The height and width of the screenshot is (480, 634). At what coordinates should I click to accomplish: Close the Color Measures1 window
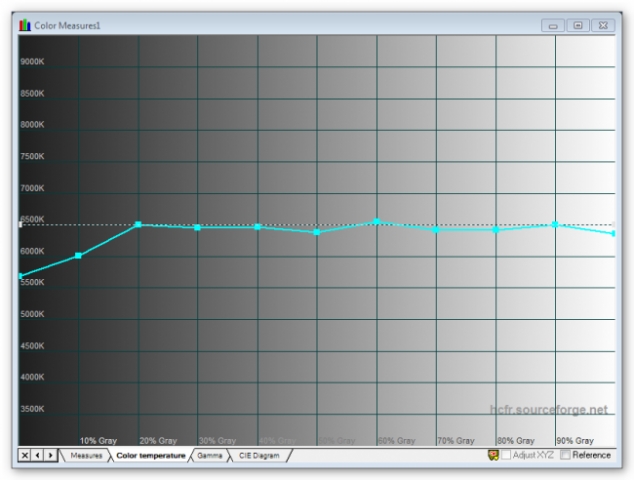[601, 25]
